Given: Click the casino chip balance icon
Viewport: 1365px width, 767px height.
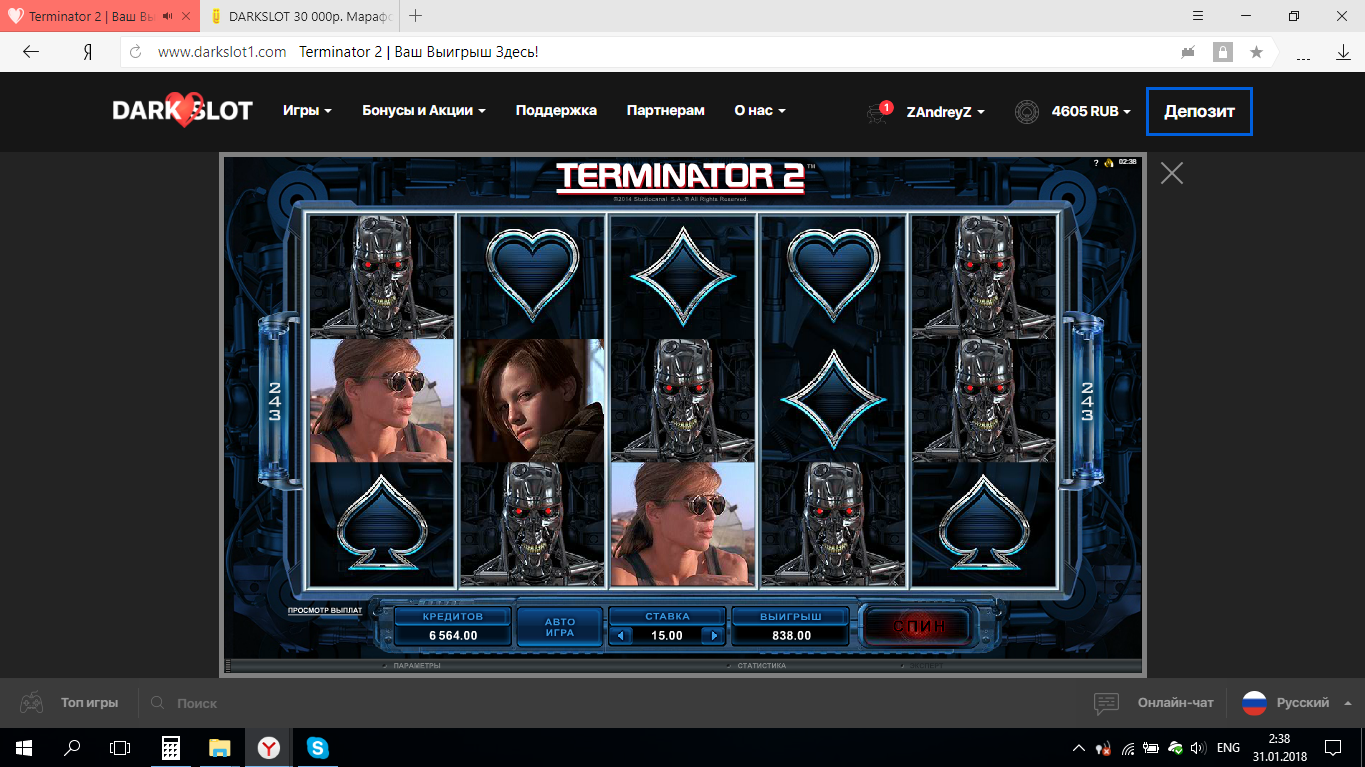Looking at the screenshot, I should click(x=1026, y=112).
